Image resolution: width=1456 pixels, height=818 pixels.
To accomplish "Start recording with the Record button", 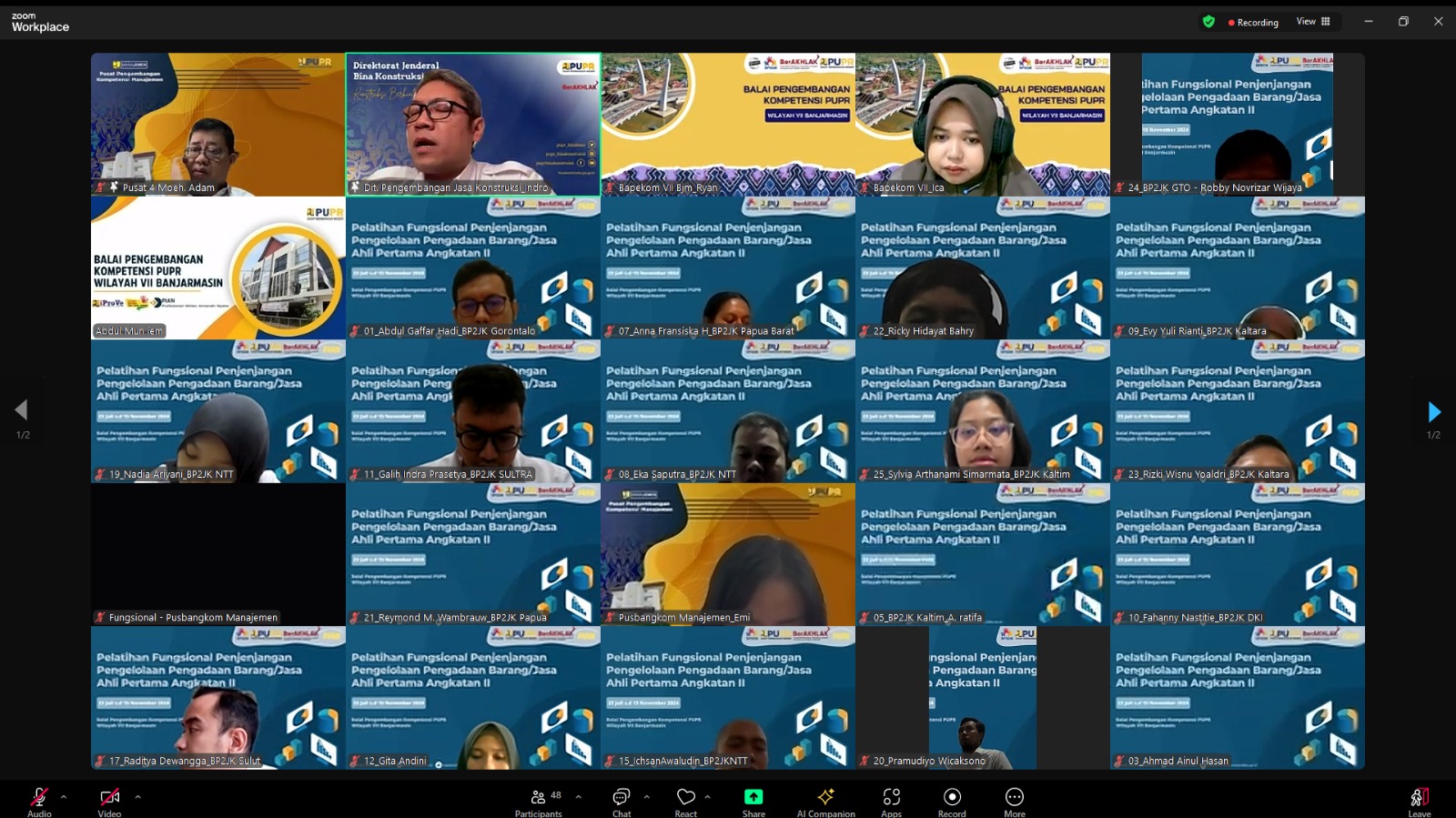I will [x=952, y=802].
